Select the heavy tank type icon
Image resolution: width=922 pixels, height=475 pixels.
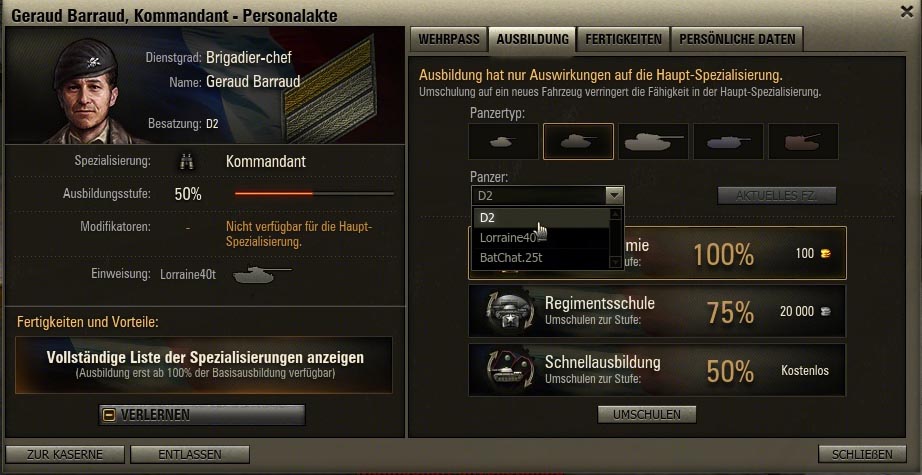click(x=653, y=142)
